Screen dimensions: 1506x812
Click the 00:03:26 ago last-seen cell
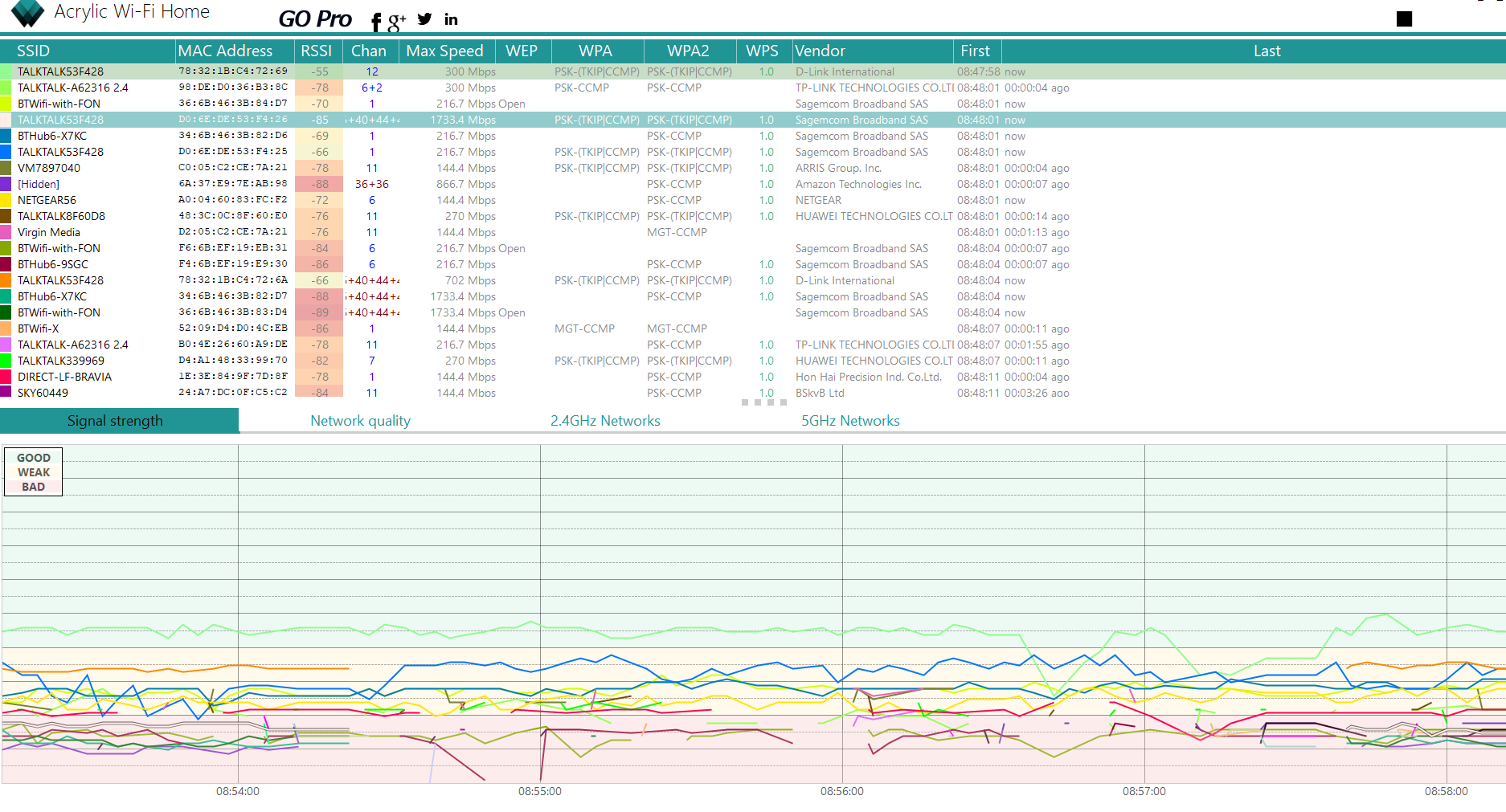click(1037, 393)
